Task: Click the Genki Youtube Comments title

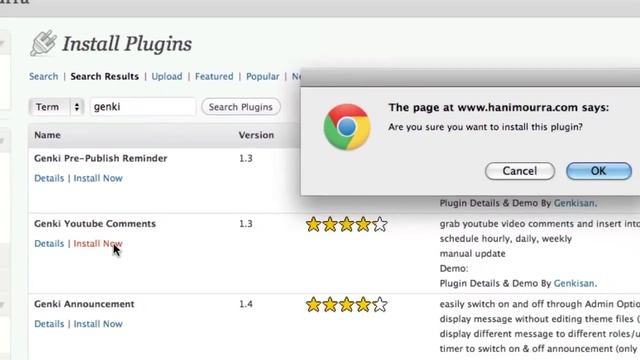Action: click(x=95, y=224)
